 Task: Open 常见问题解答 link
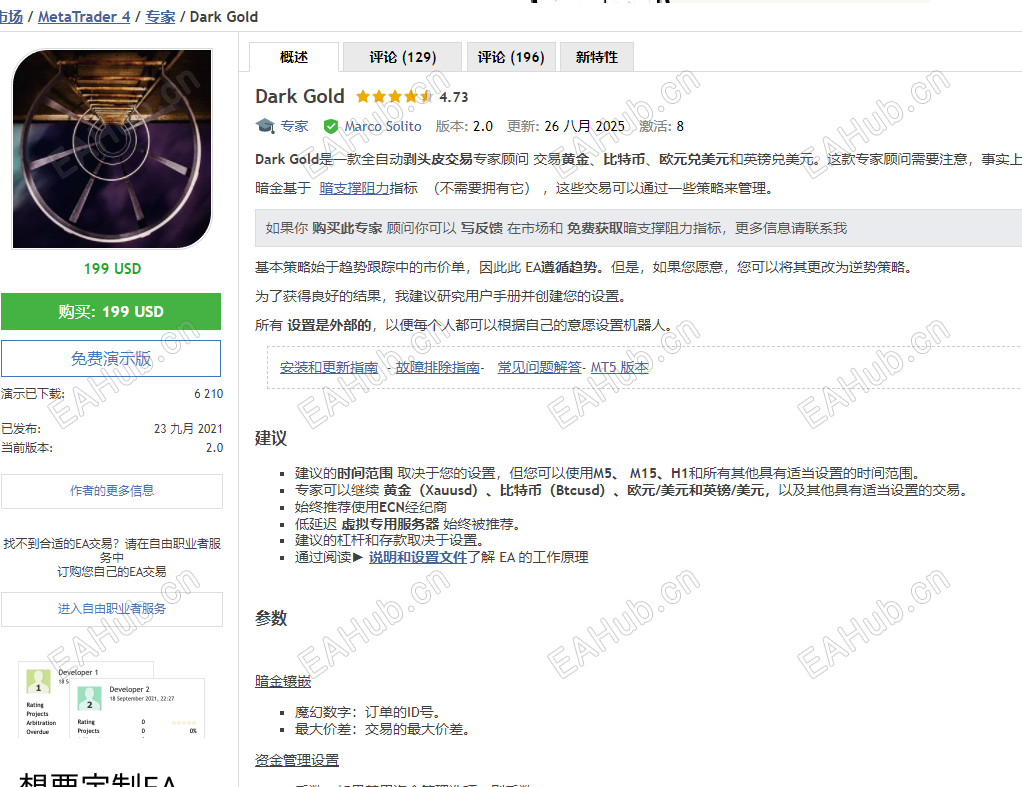click(539, 368)
